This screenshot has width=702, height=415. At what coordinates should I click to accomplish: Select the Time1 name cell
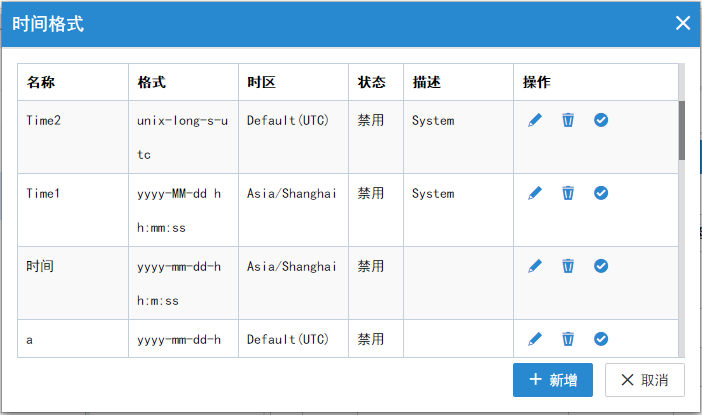(x=44, y=193)
